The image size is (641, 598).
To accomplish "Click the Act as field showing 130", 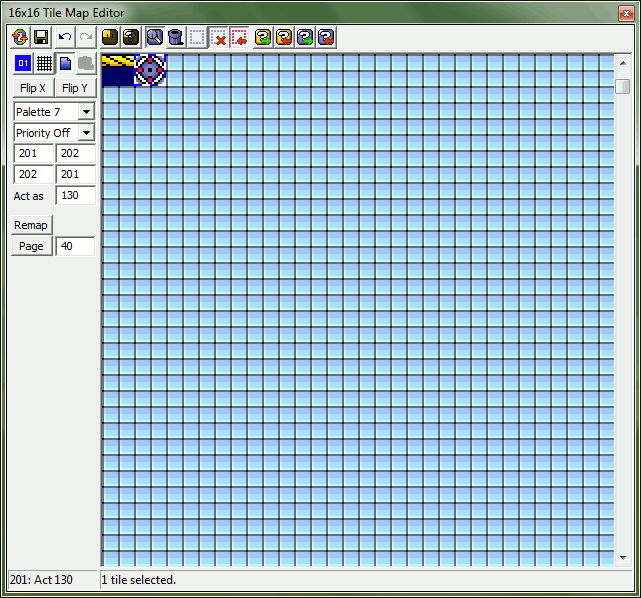I will coord(76,195).
